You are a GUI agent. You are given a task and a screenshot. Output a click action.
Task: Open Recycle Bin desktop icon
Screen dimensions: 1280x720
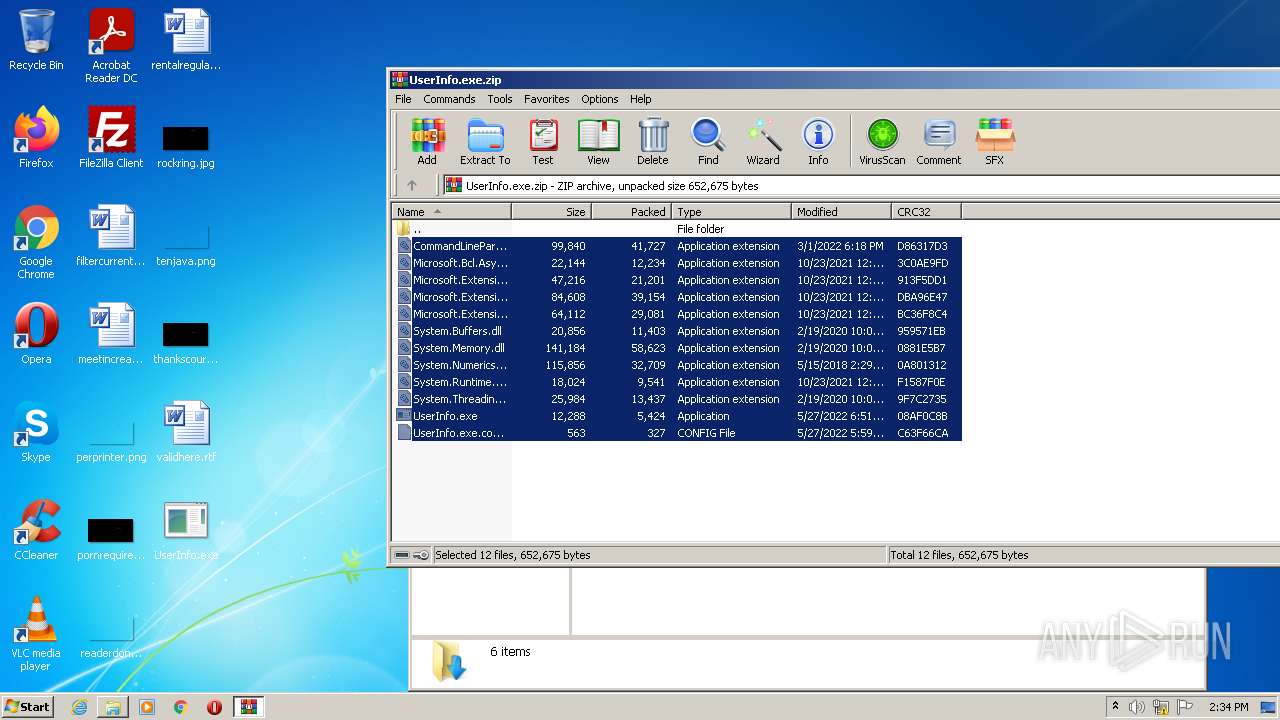click(x=36, y=41)
